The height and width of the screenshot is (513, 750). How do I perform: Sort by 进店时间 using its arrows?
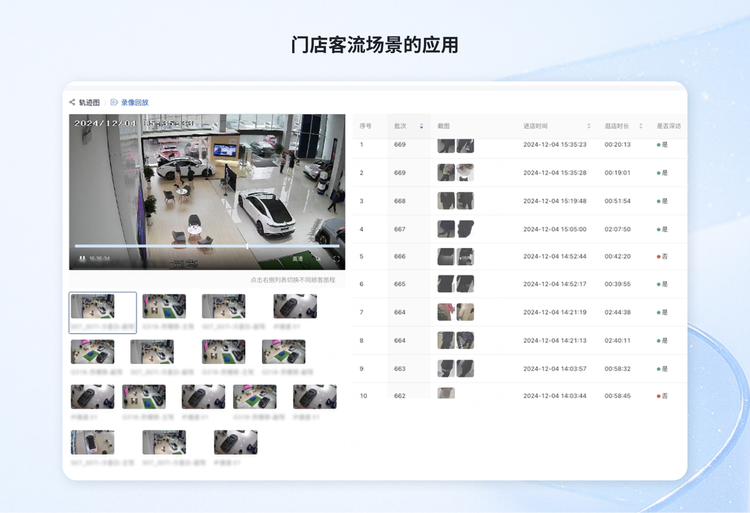point(589,126)
